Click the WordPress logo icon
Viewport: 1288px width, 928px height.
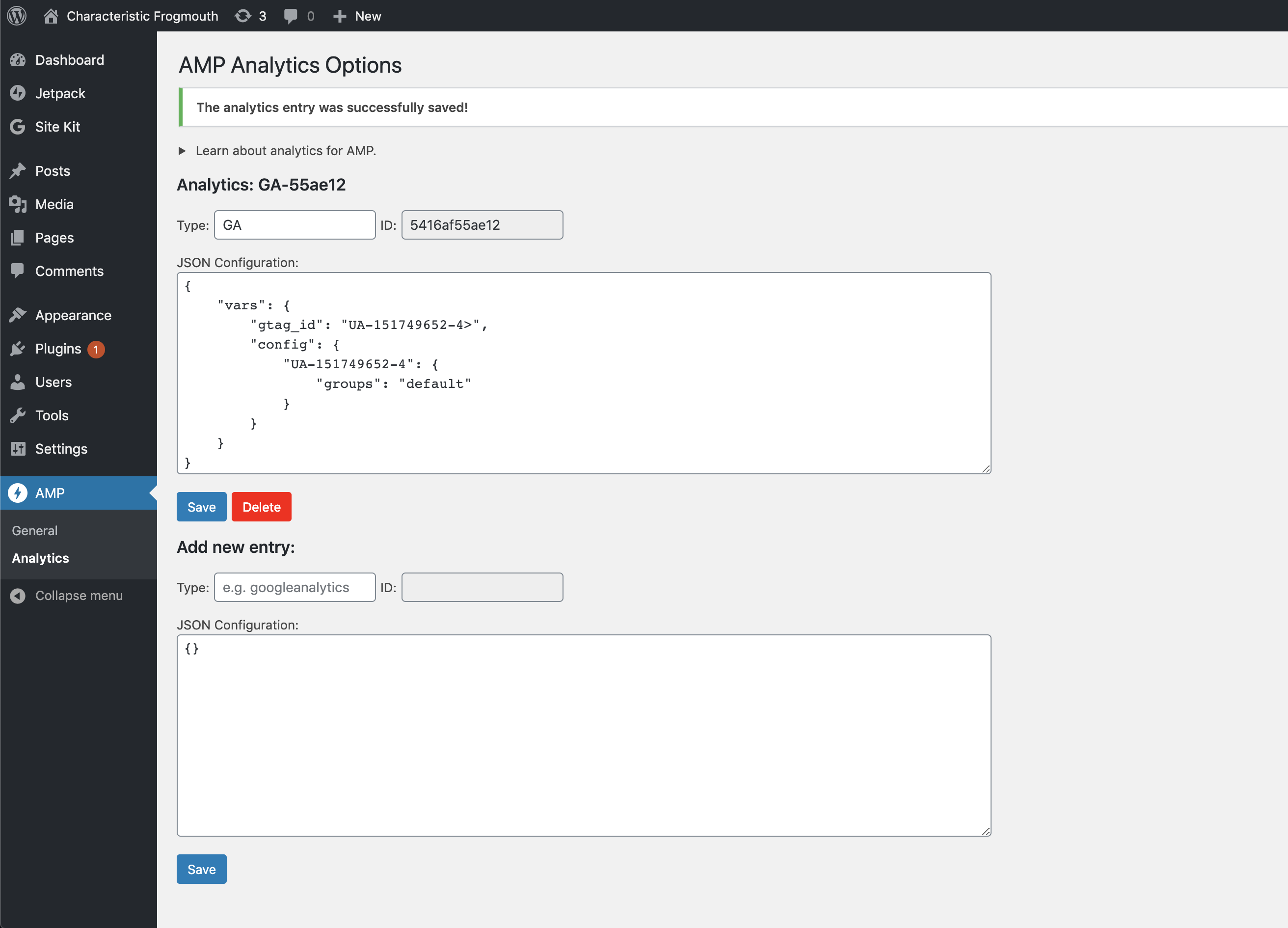click(x=17, y=15)
